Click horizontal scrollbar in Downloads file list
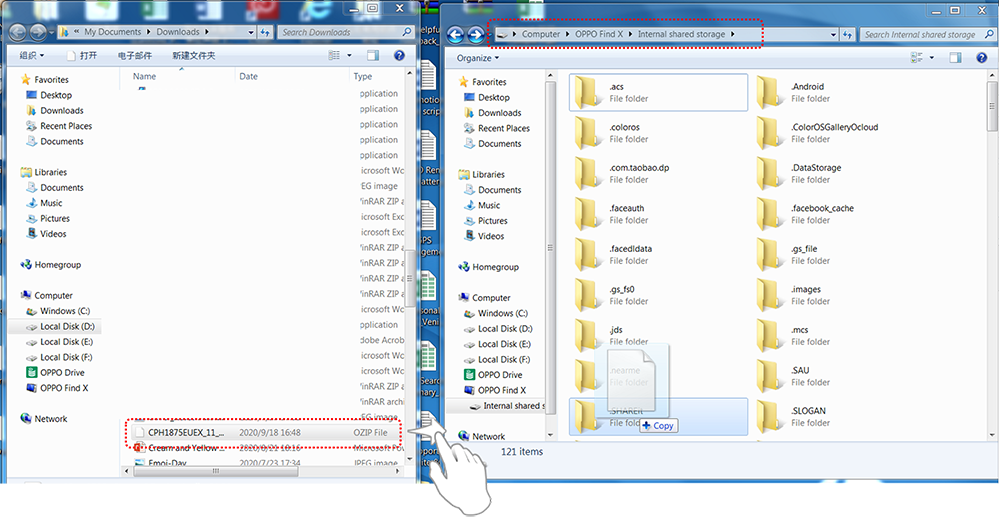Screen dimensions: 999x518 point(215,471)
